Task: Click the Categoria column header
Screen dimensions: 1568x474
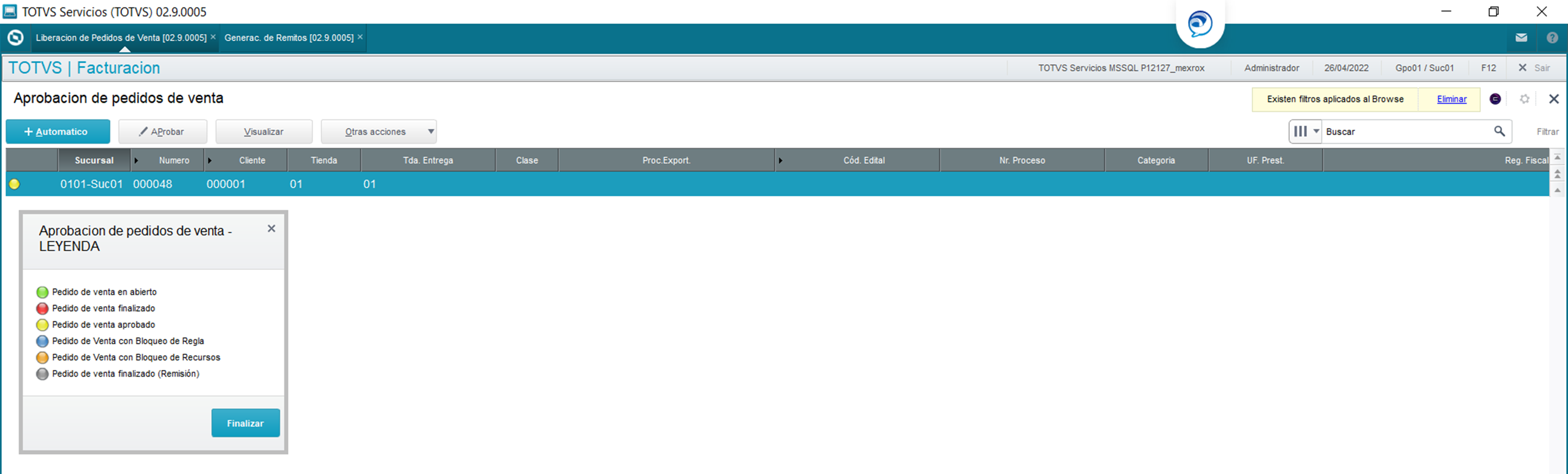Action: click(x=1156, y=160)
